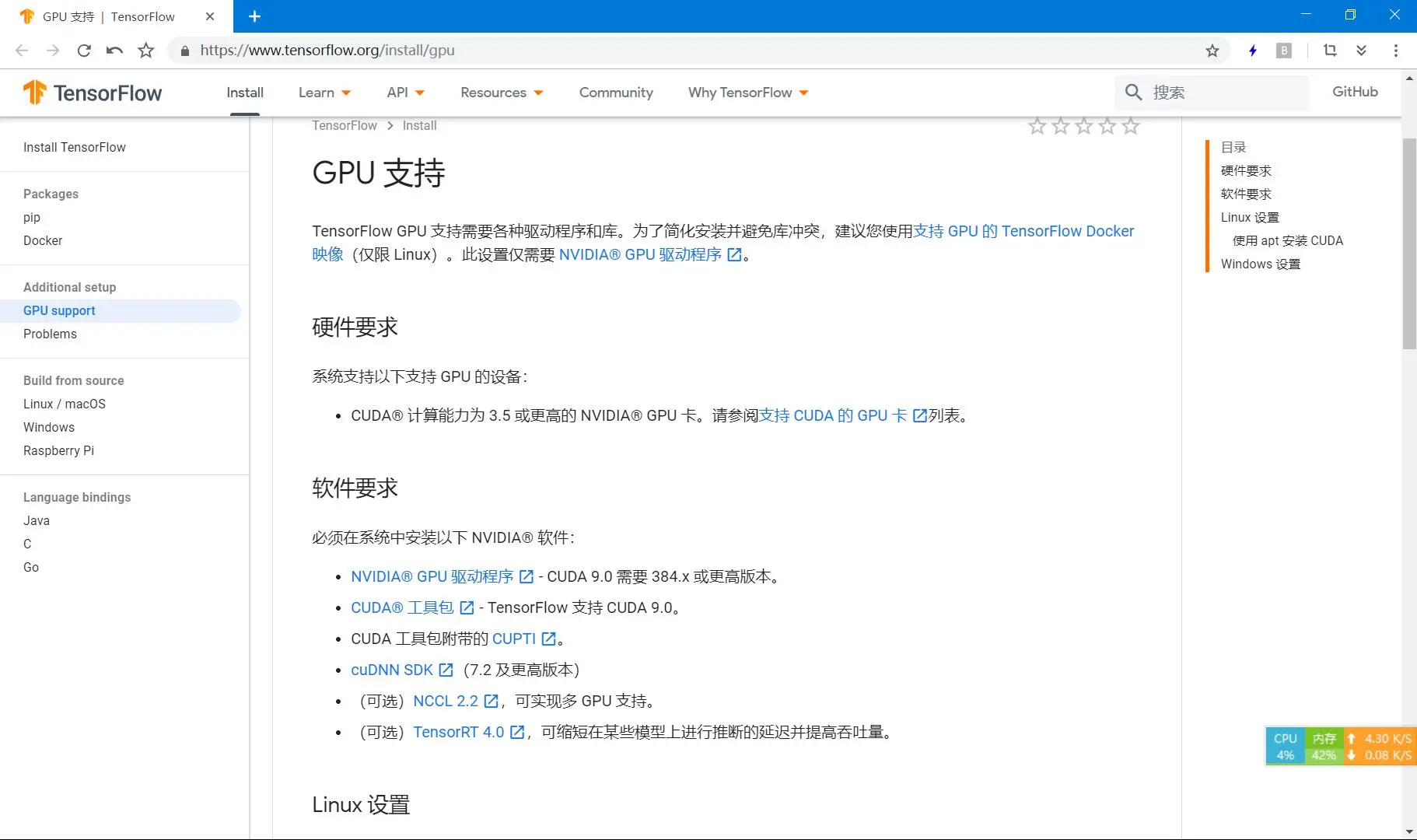Open the CUDA® 工具包 link
This screenshot has width=1417, height=840.
(x=402, y=608)
